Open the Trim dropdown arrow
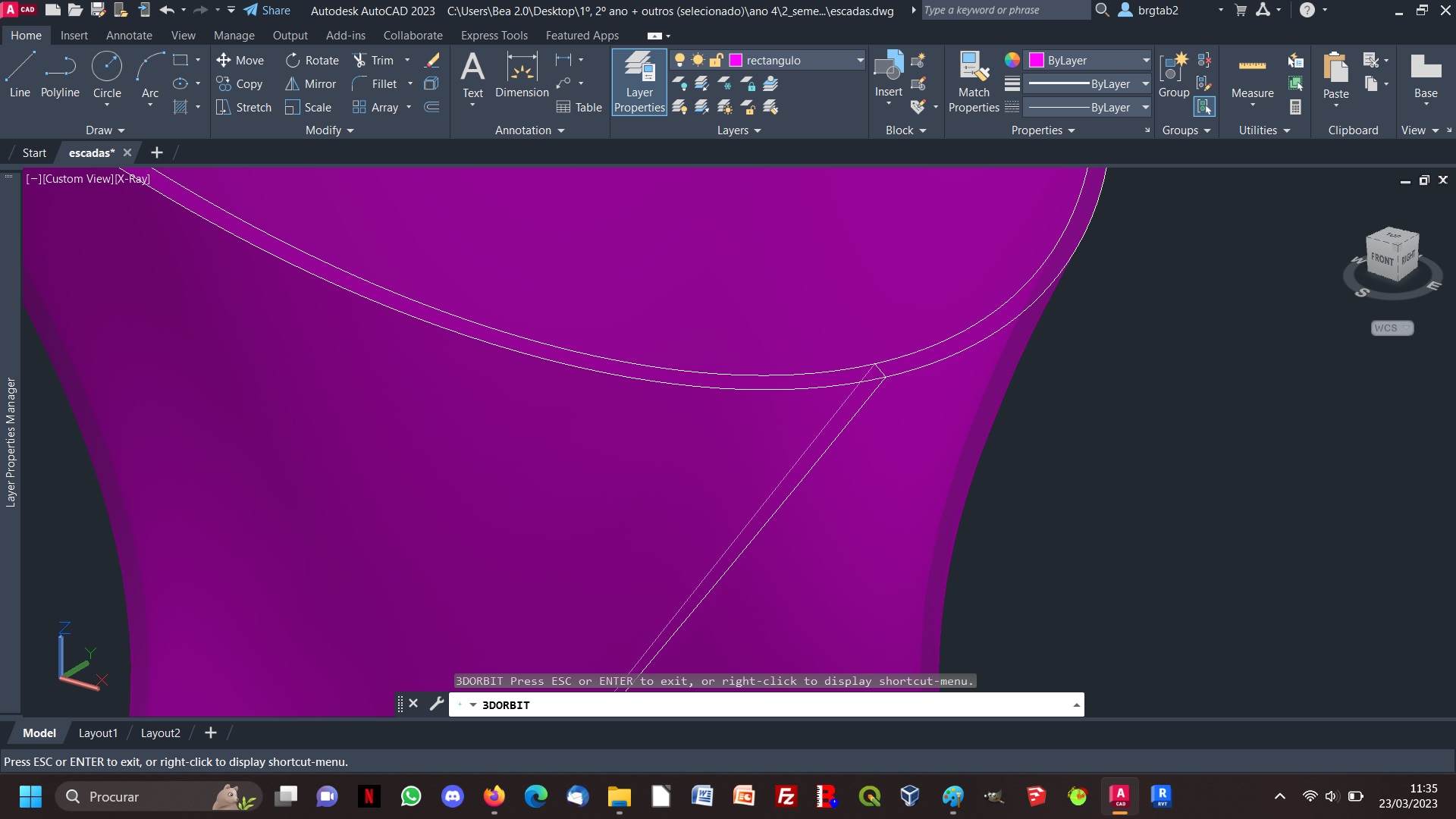 (407, 60)
